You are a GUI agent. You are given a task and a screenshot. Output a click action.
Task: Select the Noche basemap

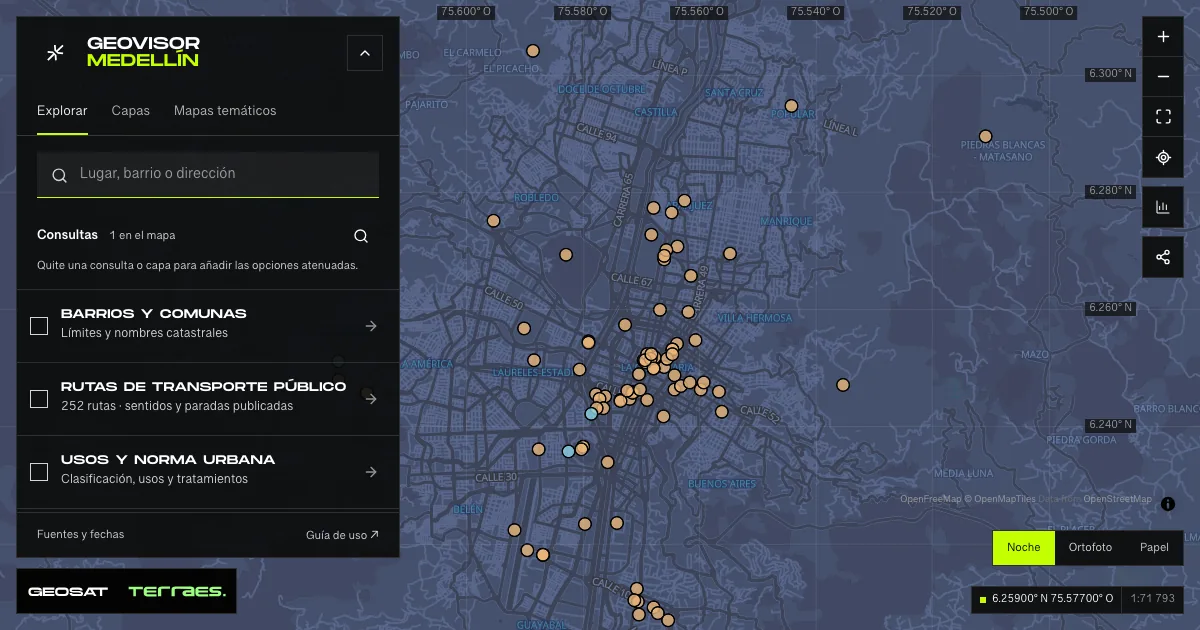(1023, 548)
